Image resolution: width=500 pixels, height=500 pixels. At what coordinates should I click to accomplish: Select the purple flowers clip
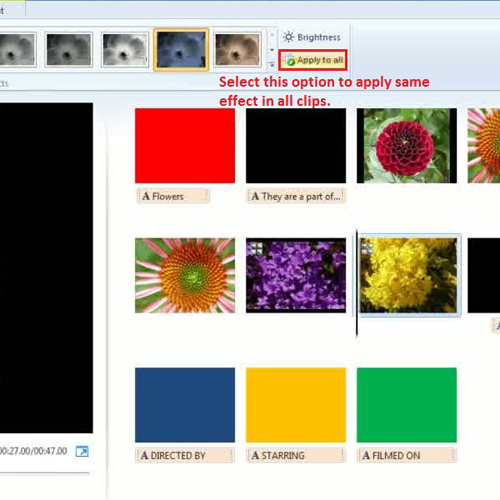(x=296, y=275)
